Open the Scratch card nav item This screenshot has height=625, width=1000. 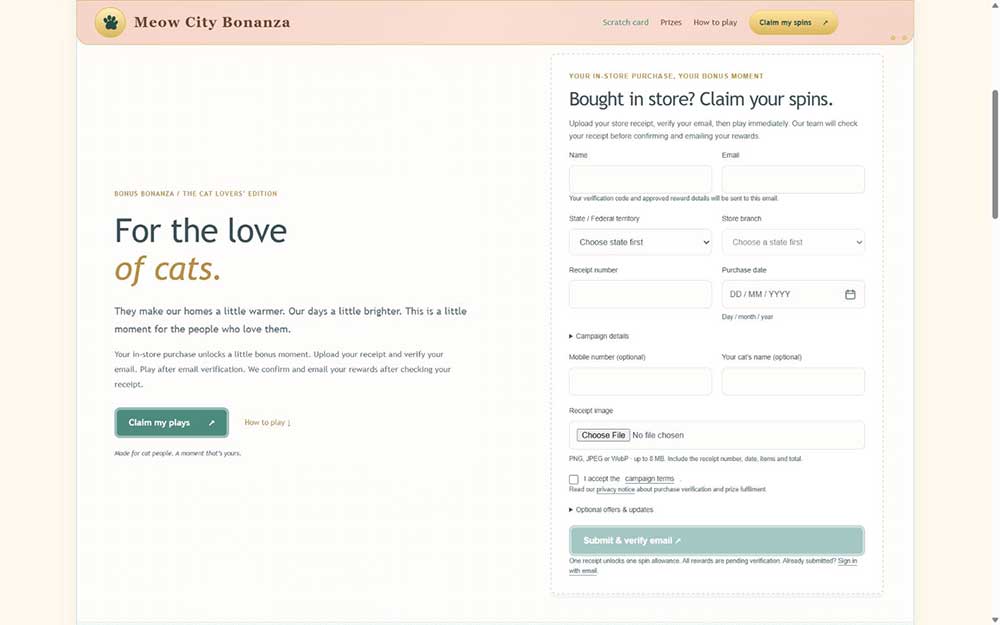pyautogui.click(x=625, y=22)
